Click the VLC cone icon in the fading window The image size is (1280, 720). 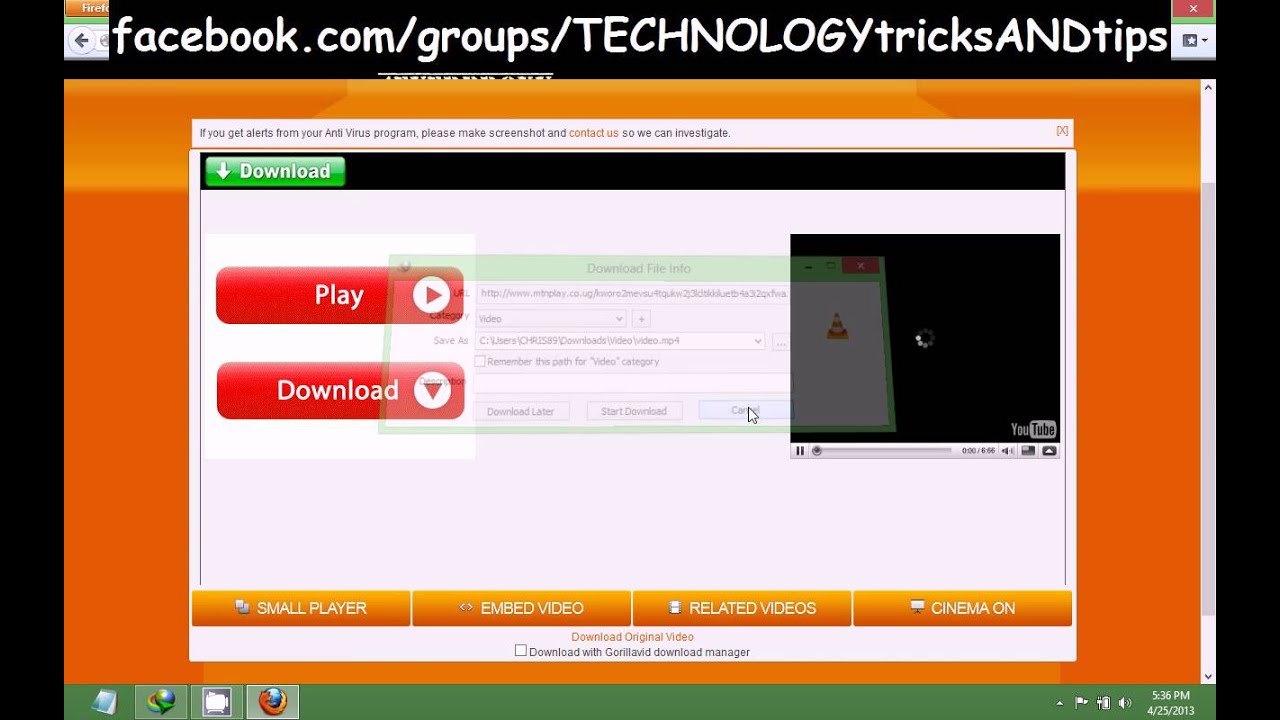point(838,327)
